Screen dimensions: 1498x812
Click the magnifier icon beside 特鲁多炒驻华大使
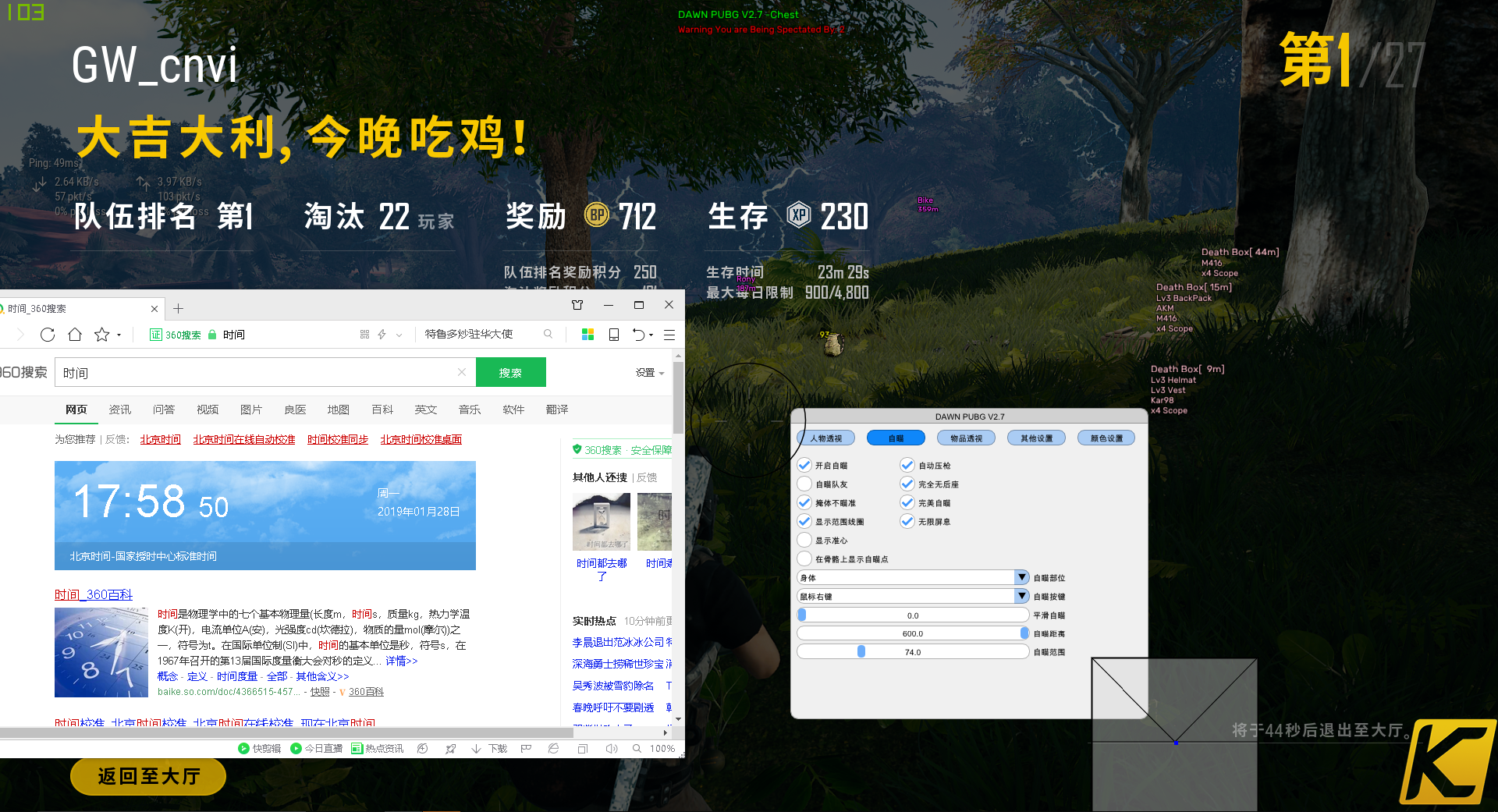(548, 334)
